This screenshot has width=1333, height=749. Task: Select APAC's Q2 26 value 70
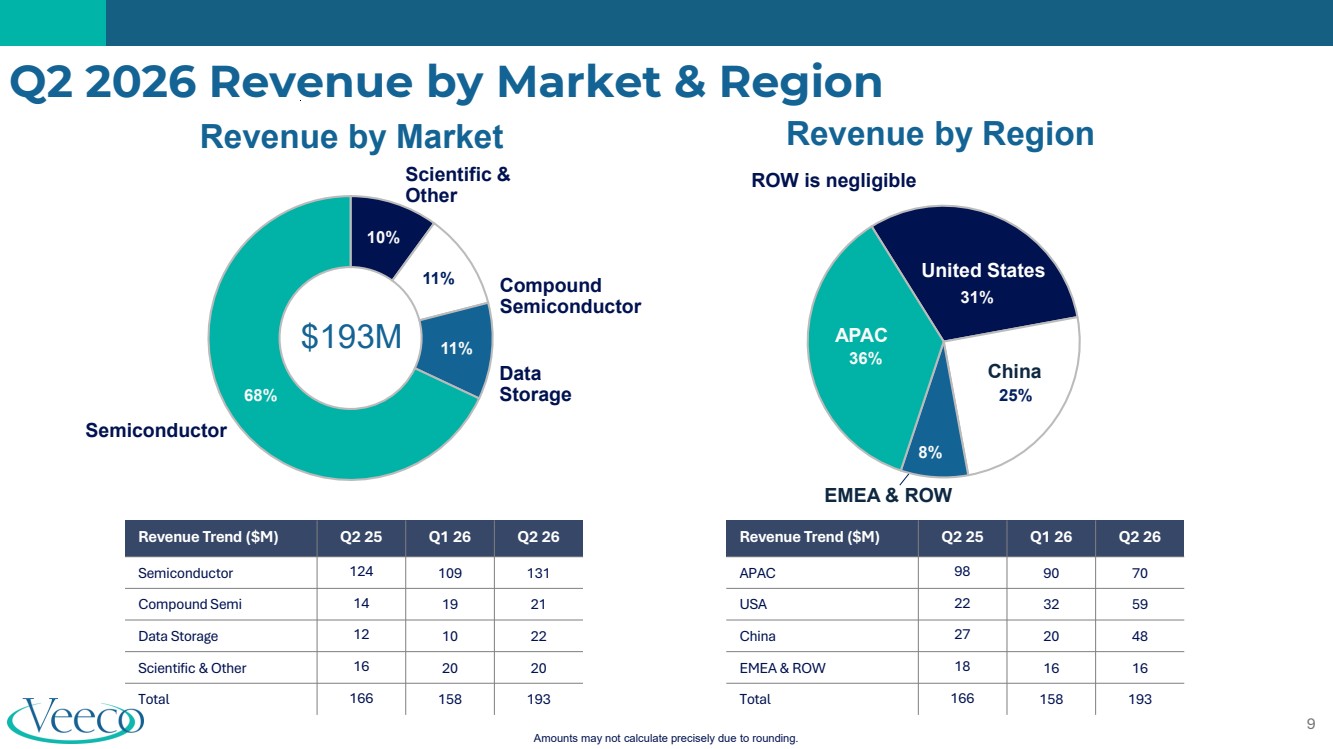pos(1140,574)
